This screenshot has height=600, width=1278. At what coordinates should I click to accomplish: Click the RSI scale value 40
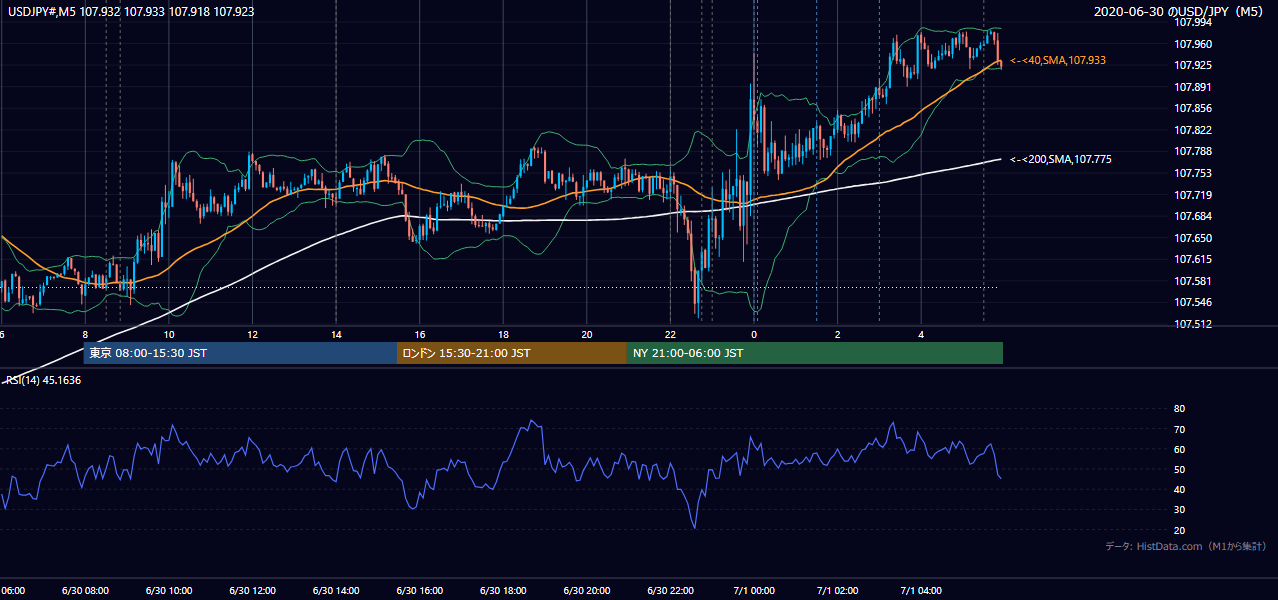[1179, 489]
